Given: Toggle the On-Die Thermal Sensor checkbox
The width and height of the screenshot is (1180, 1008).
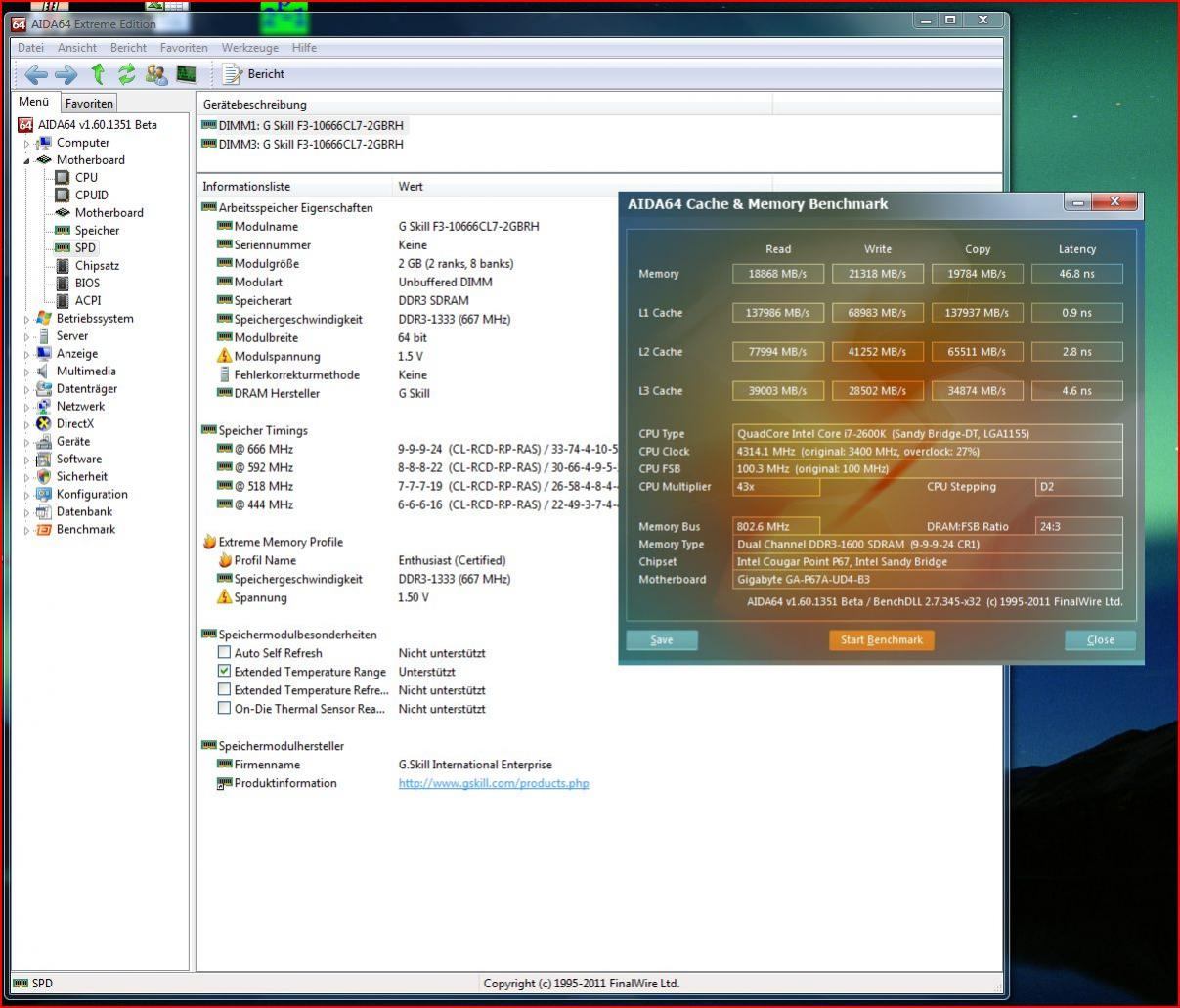Looking at the screenshot, I should click(x=224, y=708).
